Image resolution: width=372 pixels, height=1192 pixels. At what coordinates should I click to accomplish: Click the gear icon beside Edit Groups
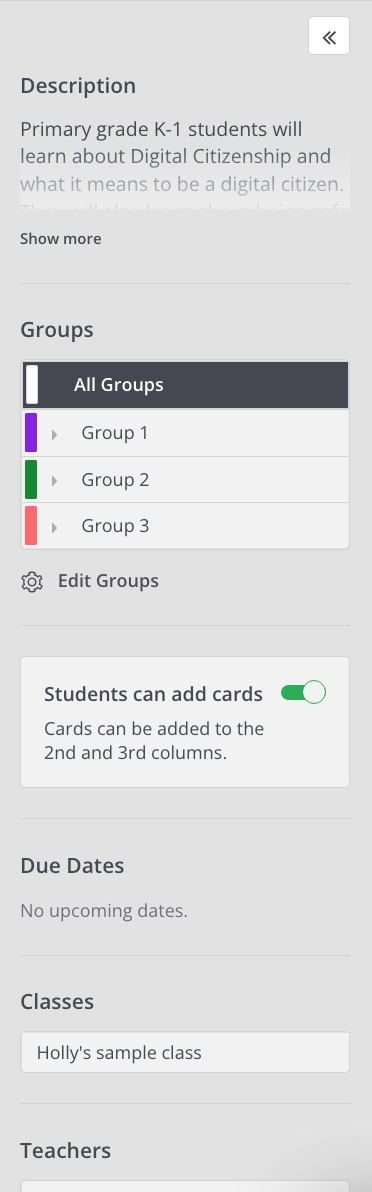[x=32, y=582]
